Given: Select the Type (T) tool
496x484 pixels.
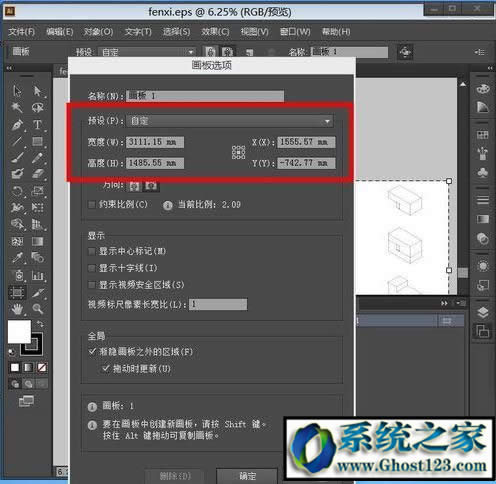Looking at the screenshot, I should pyautogui.click(x=37, y=125).
